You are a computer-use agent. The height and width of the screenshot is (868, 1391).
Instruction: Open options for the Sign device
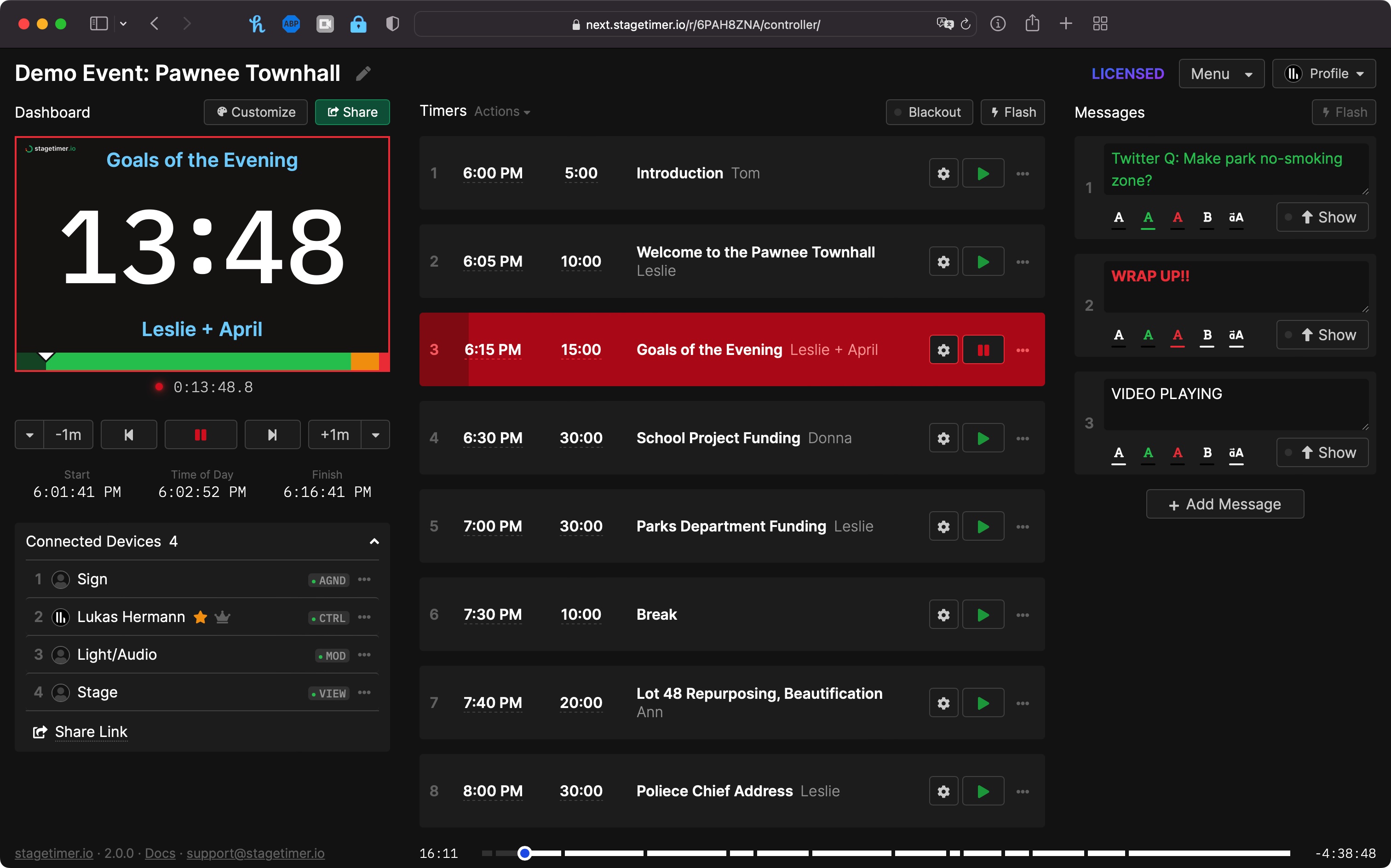[364, 579]
